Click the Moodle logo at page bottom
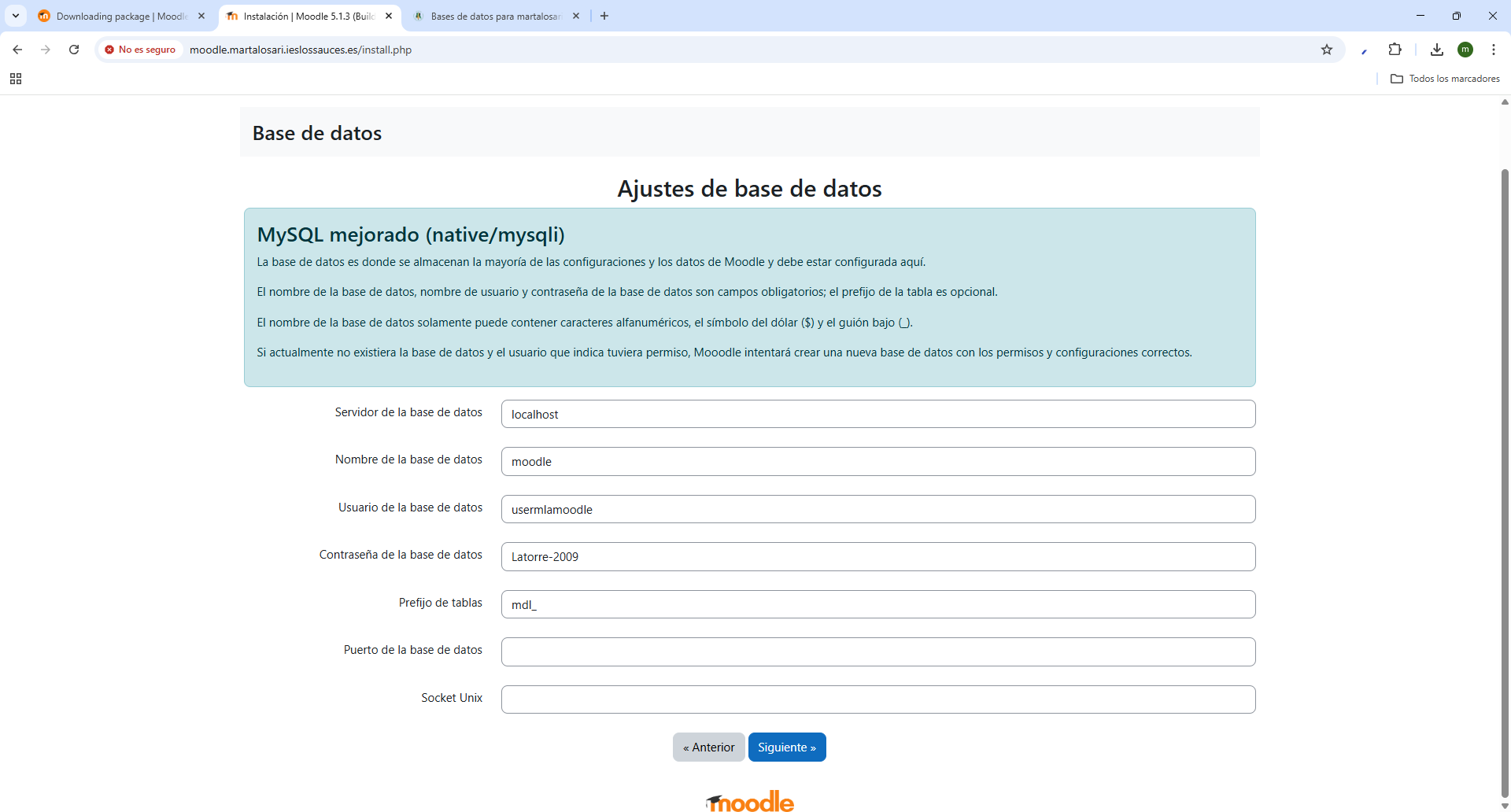Image resolution: width=1511 pixels, height=812 pixels. pyautogui.click(x=750, y=801)
